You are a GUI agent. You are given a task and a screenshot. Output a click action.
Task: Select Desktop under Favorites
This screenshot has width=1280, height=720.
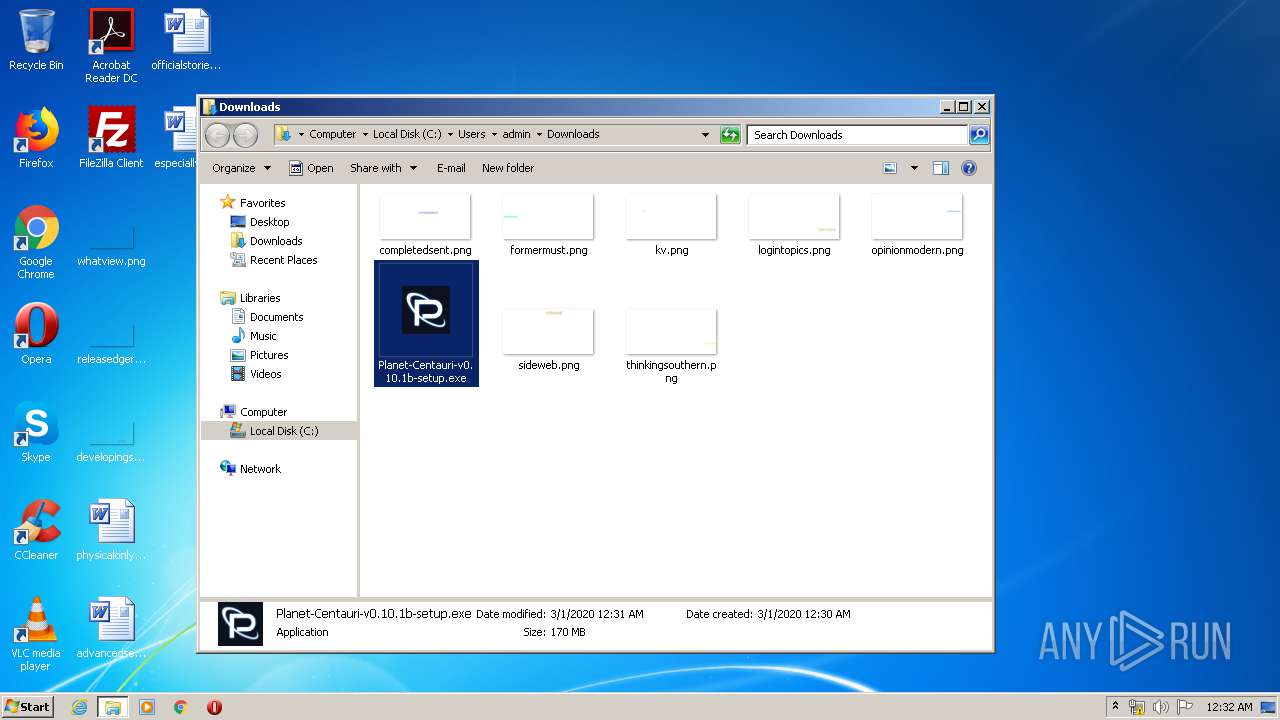point(269,222)
